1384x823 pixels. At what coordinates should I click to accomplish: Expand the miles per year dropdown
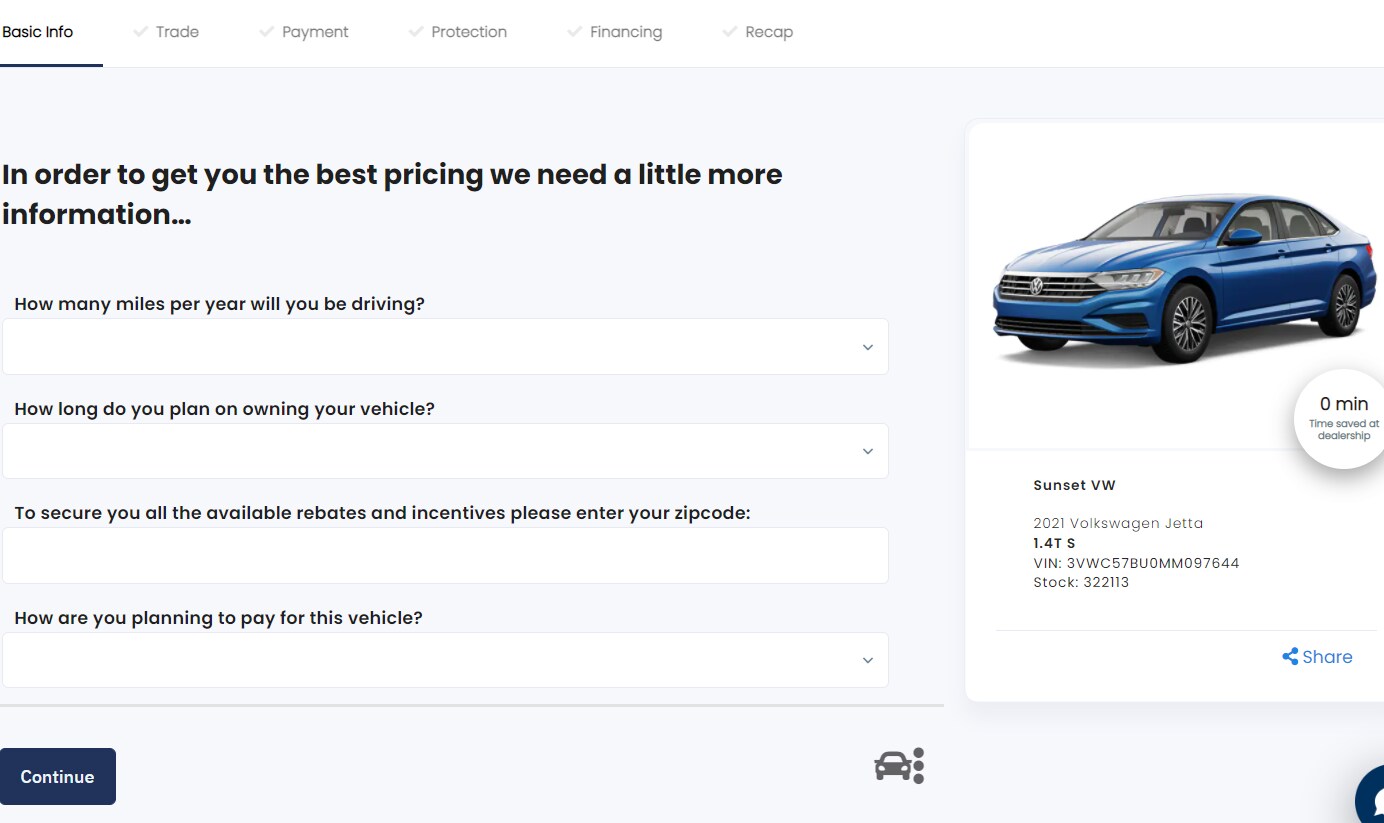[x=445, y=347]
